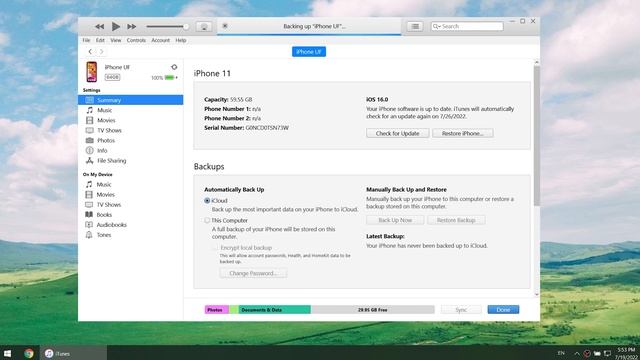The image size is (640, 360).
Task: Select Summary in the Settings sidebar
Action: (x=131, y=100)
